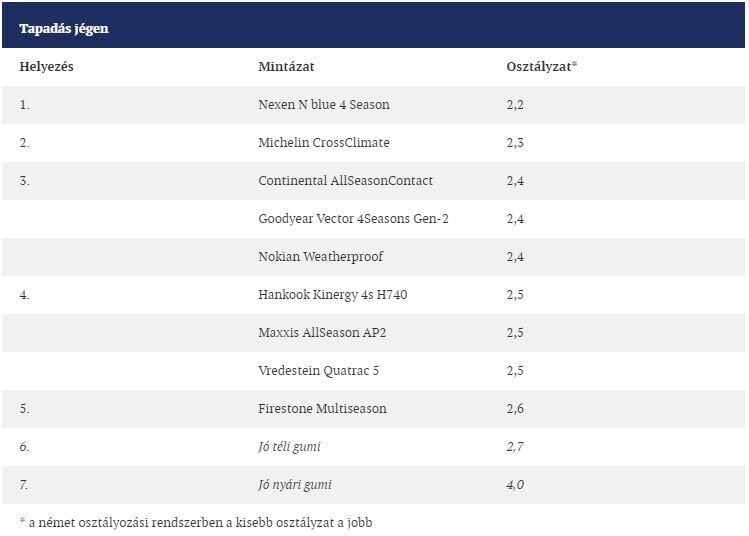Select Maxxis AllSeason AP2 row
Viewport: 749px width, 536px height.
[322, 333]
